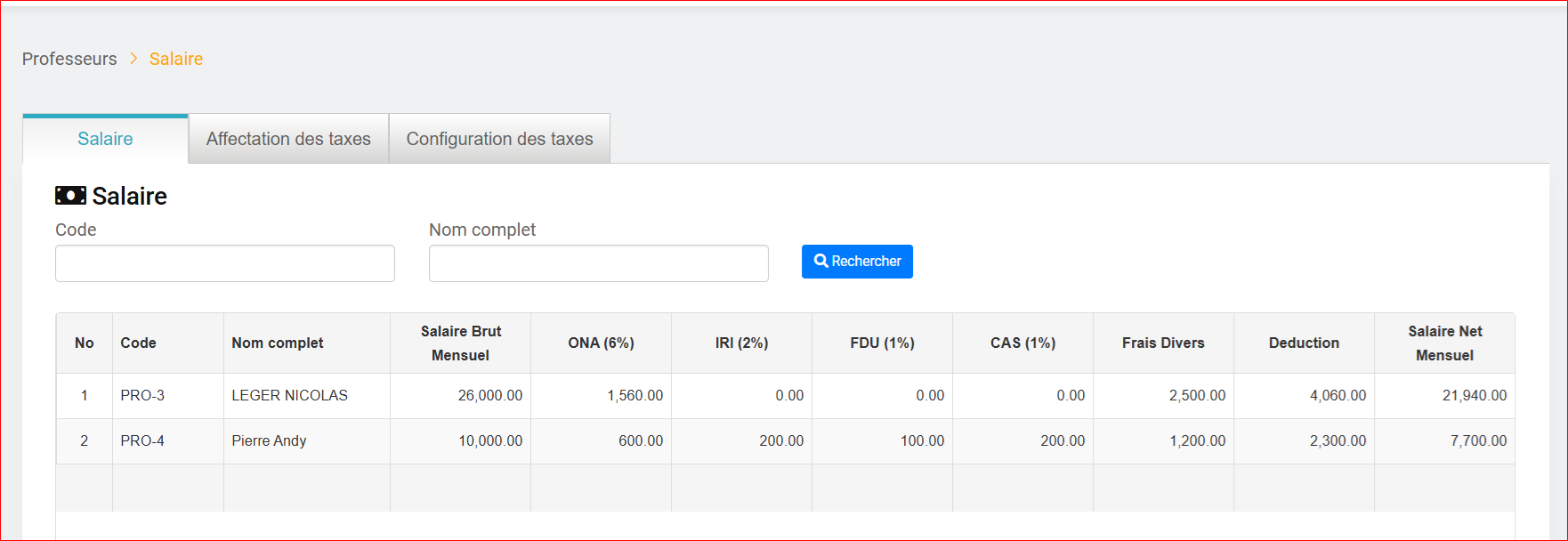Click the PRO-3 code cell
Viewport: 1568px width, 541px height.
pos(142,396)
